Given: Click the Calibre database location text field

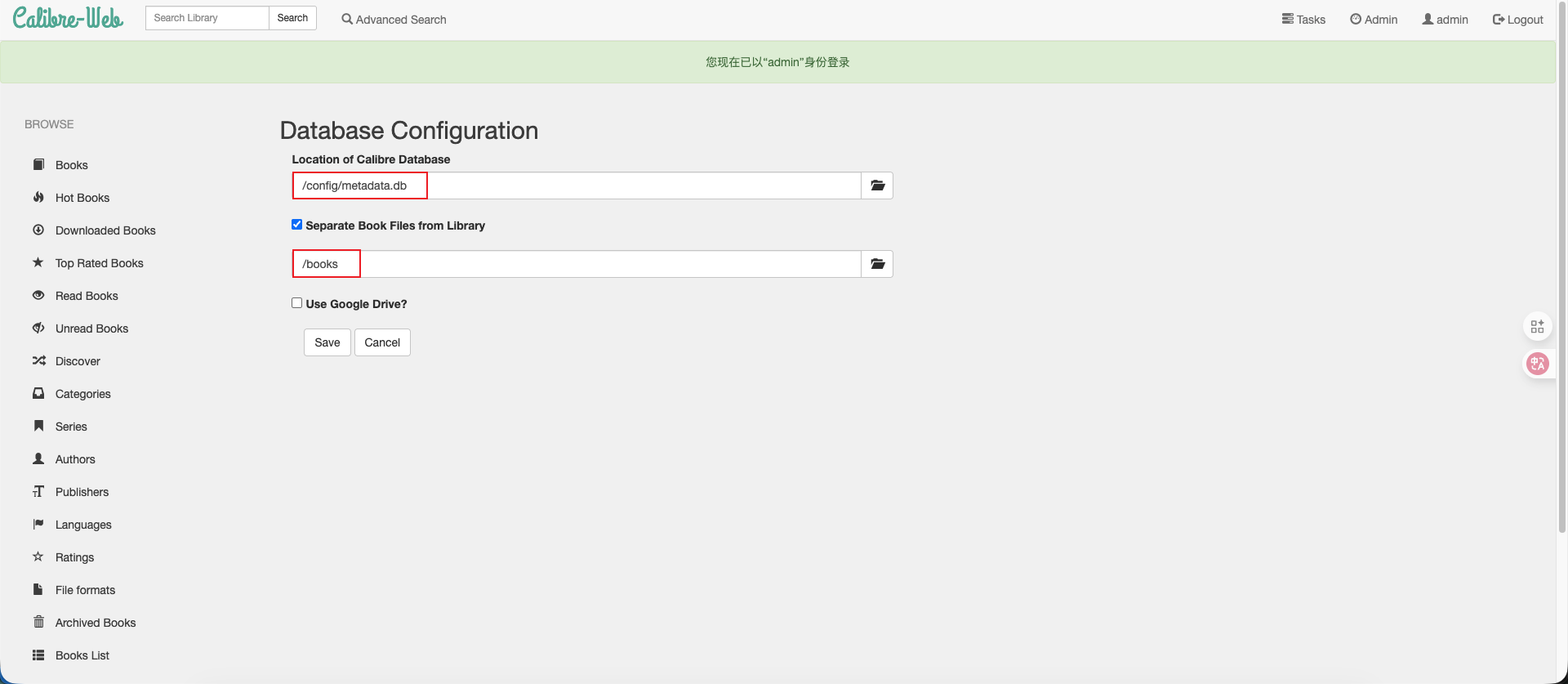Looking at the screenshot, I should [576, 186].
